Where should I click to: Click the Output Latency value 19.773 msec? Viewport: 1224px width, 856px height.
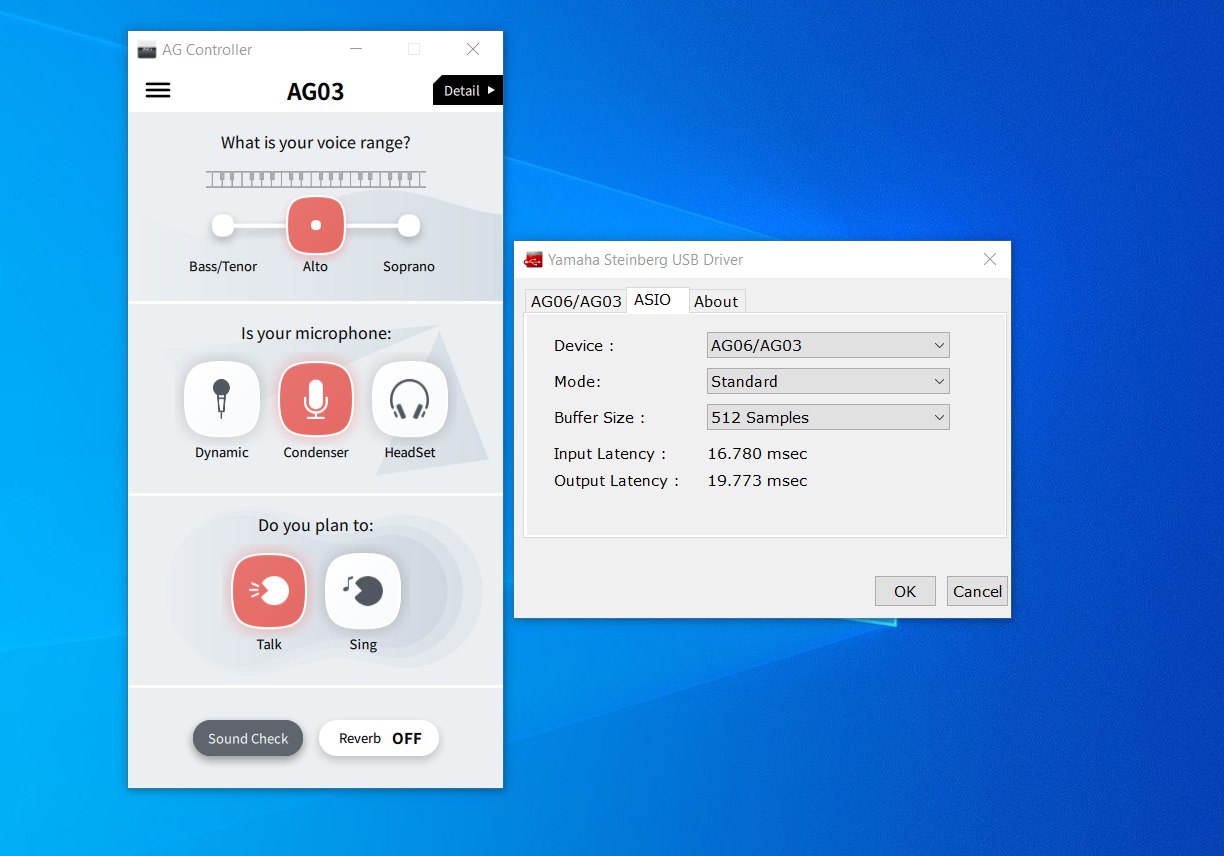tap(757, 481)
